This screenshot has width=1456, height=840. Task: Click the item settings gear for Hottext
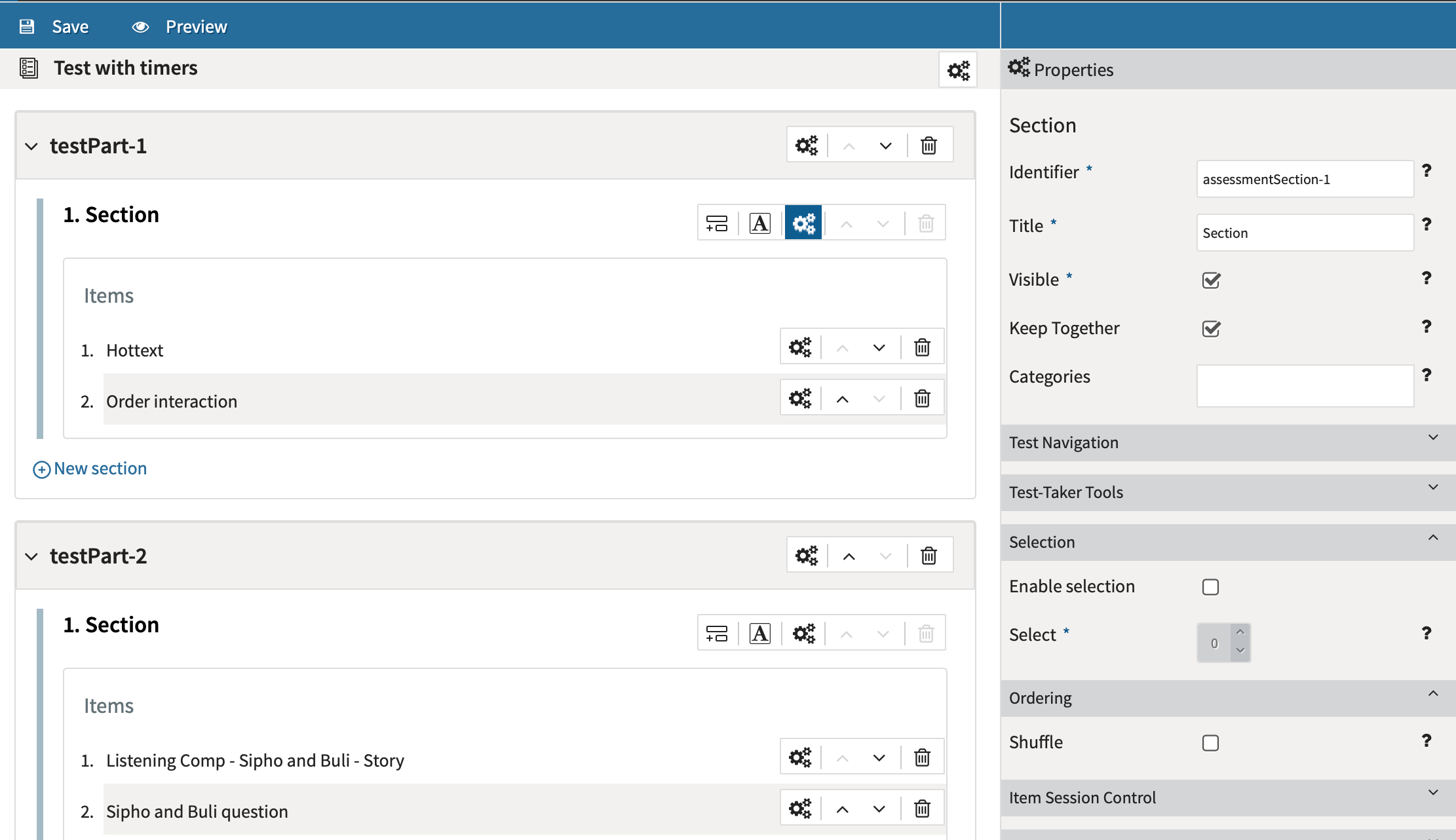[800, 347]
